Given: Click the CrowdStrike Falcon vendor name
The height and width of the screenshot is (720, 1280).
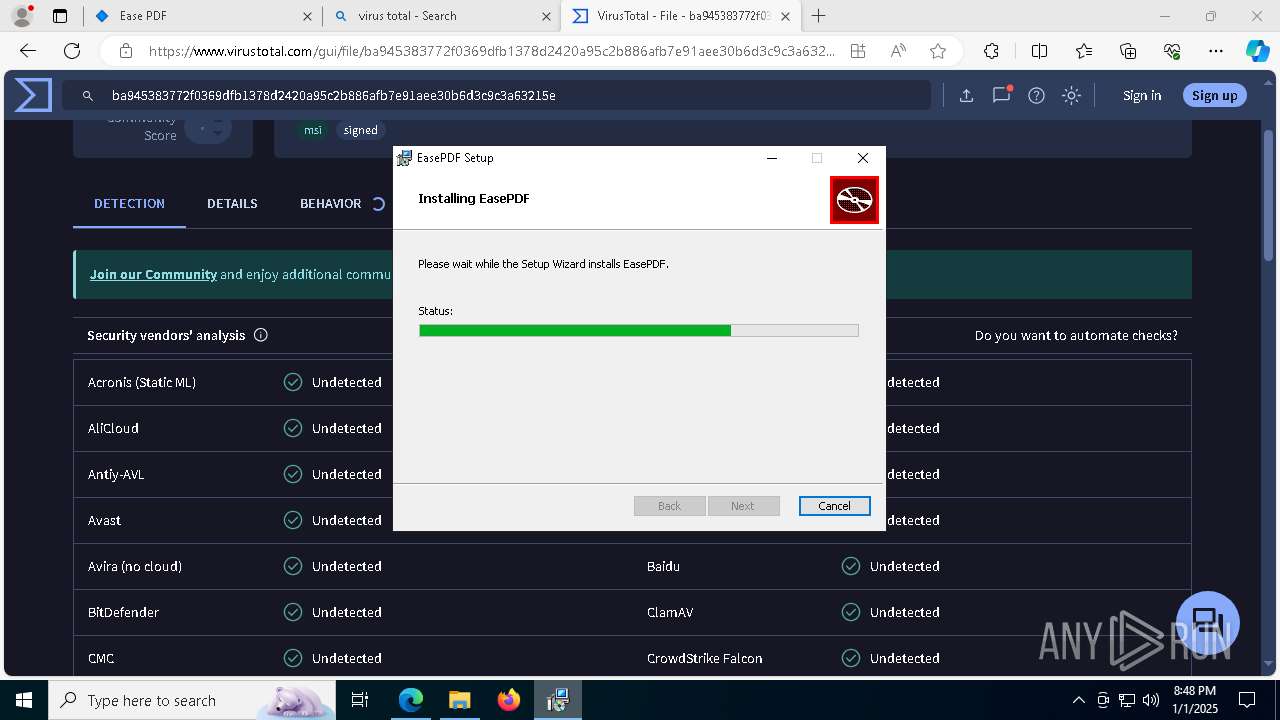Looking at the screenshot, I should [x=705, y=658].
